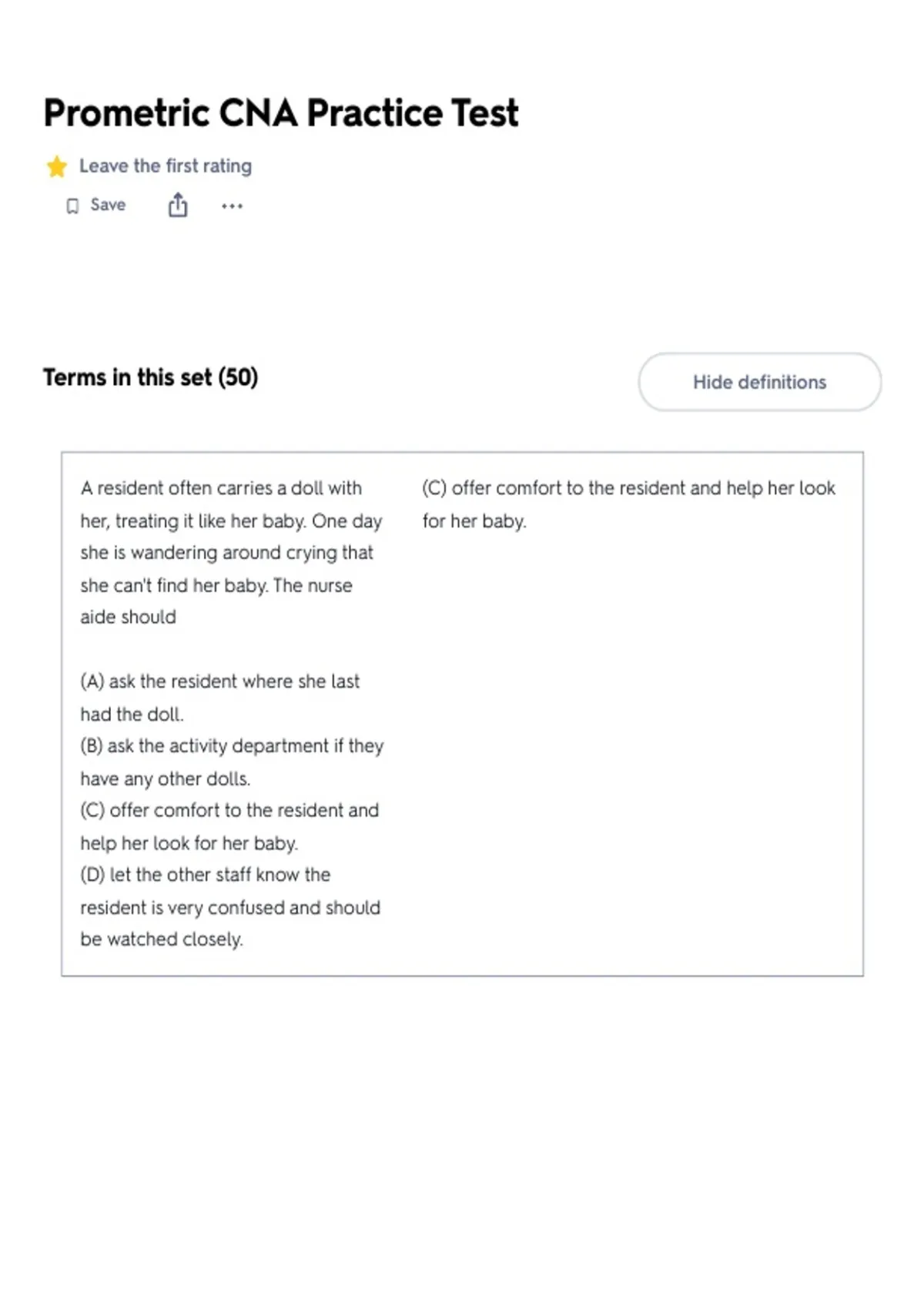Screen dimensions: 924x1309
Task: Click the definition answer (C) offer comfort
Action: pyautogui.click(x=628, y=504)
